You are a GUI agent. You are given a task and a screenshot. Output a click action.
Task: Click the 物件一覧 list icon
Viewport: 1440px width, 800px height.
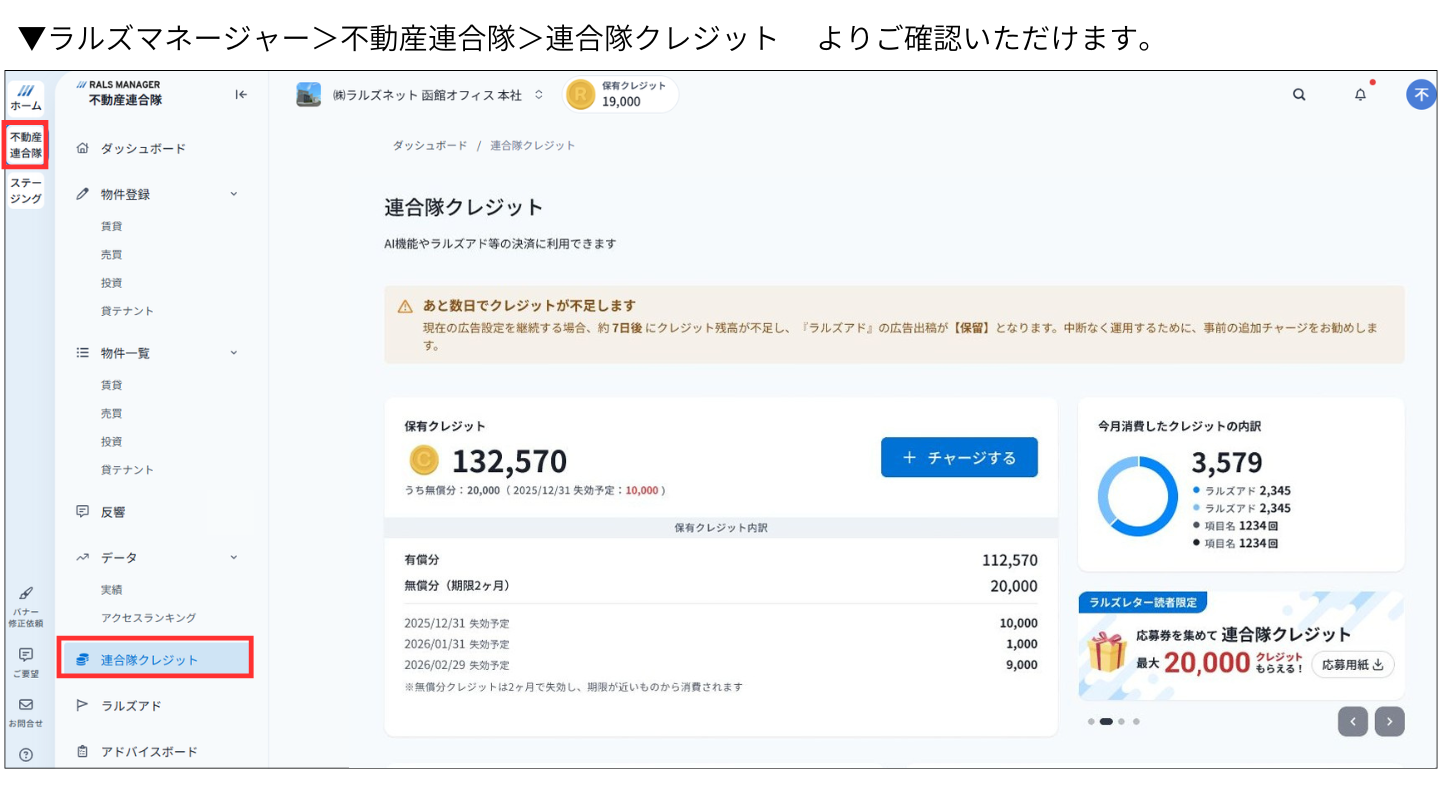82,352
